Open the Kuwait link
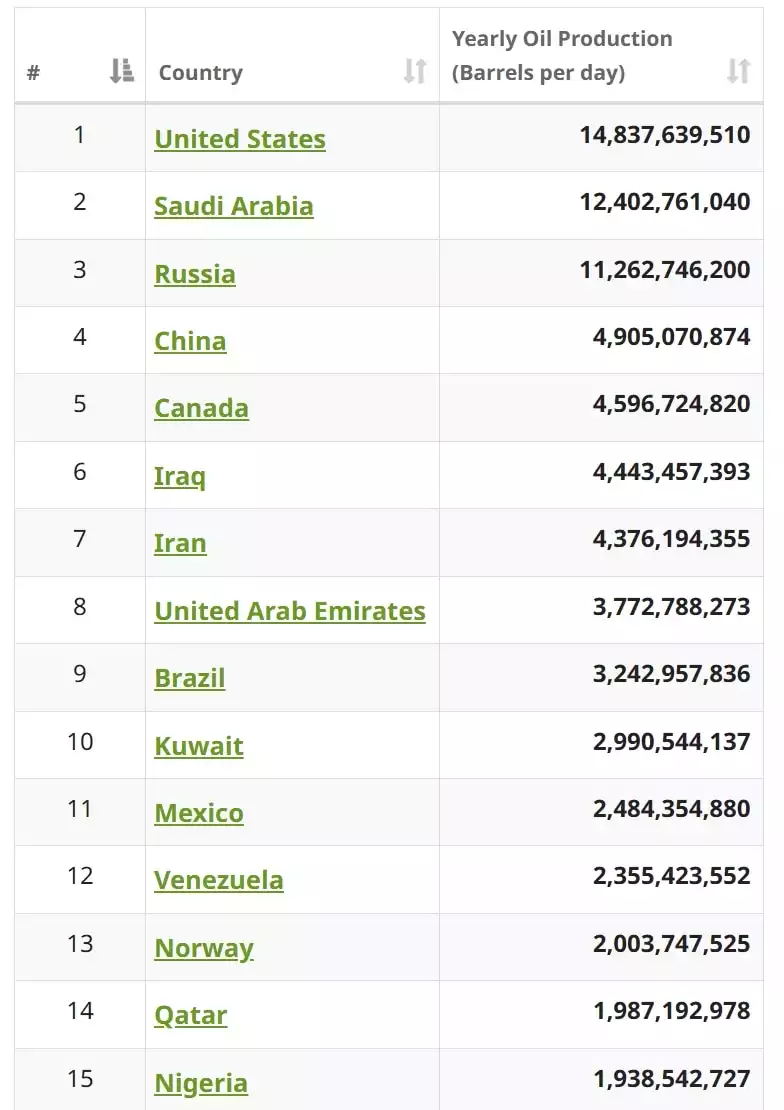 [x=199, y=745]
